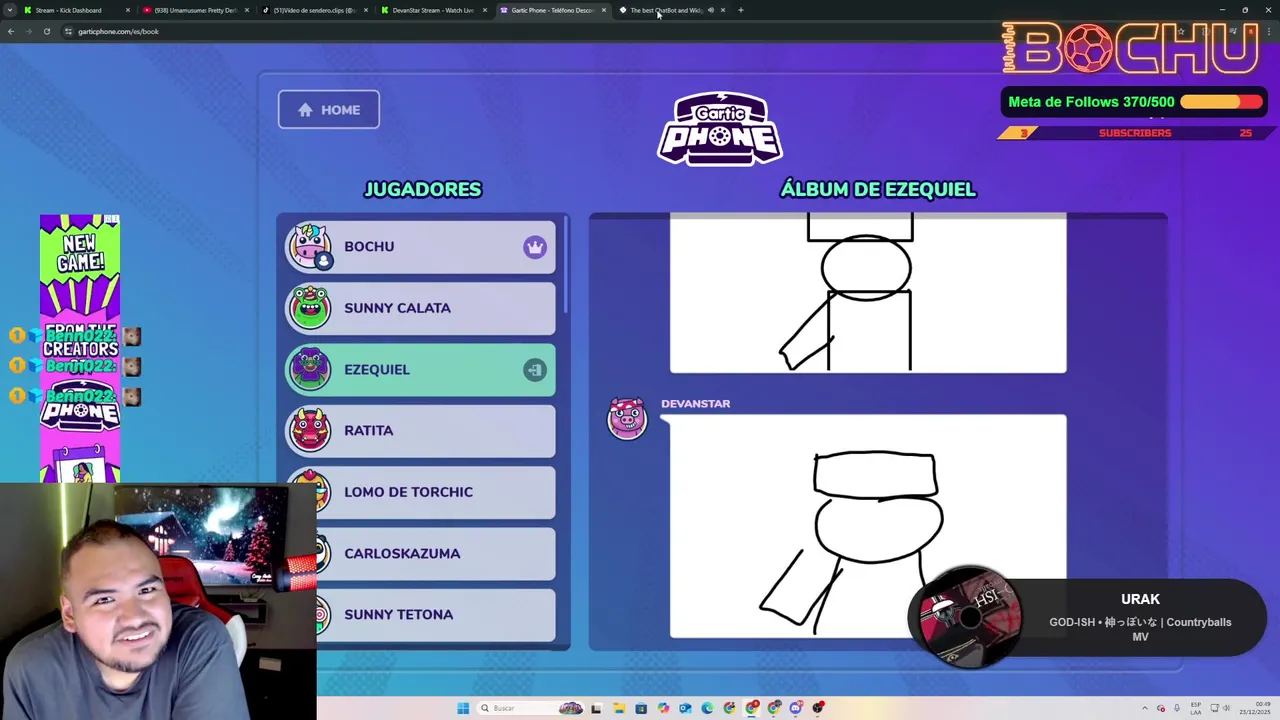Open Outlook from taskbar
Viewport: 1280px width, 720px height.
pos(685,708)
